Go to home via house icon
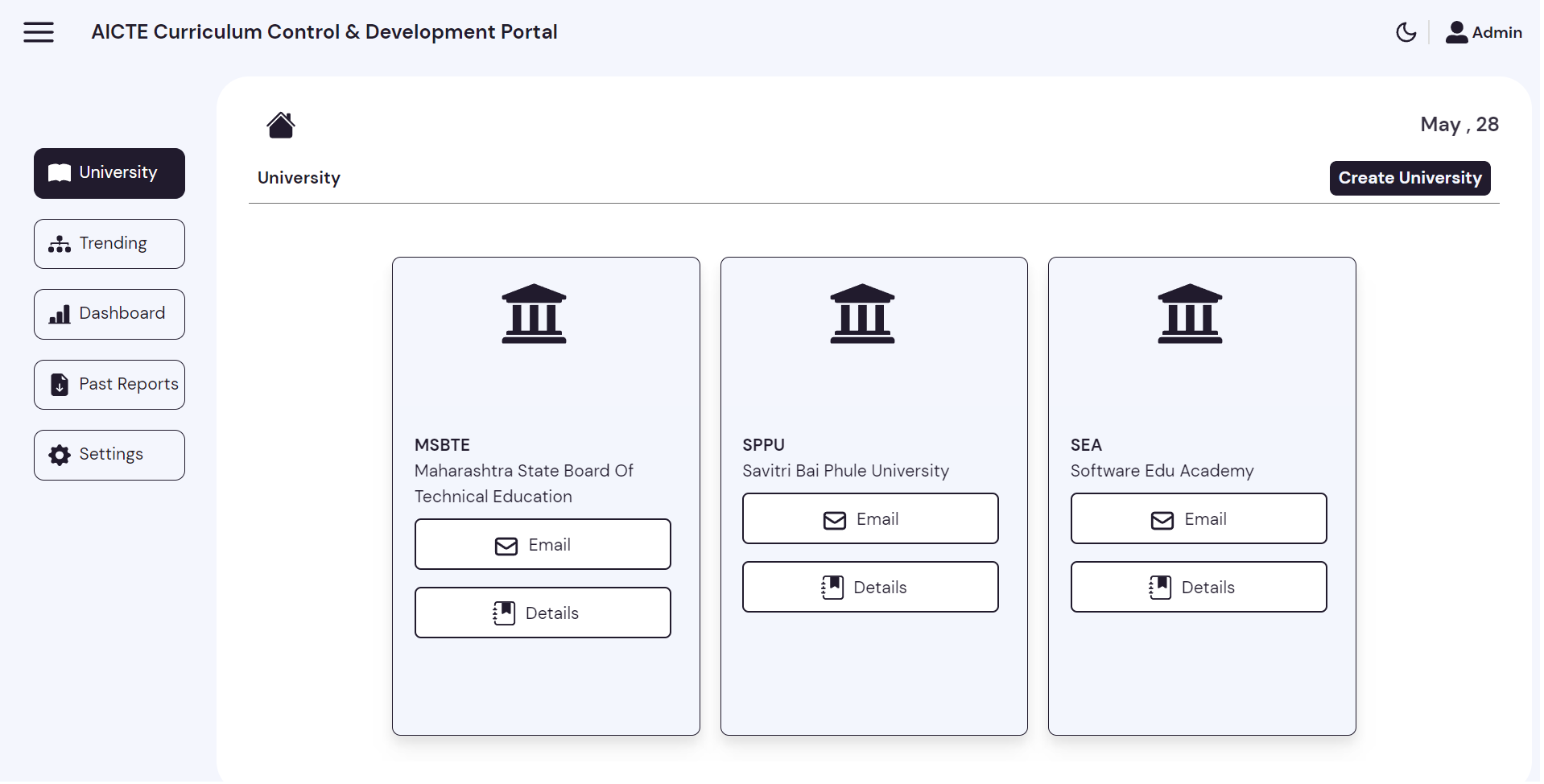 coord(281,125)
